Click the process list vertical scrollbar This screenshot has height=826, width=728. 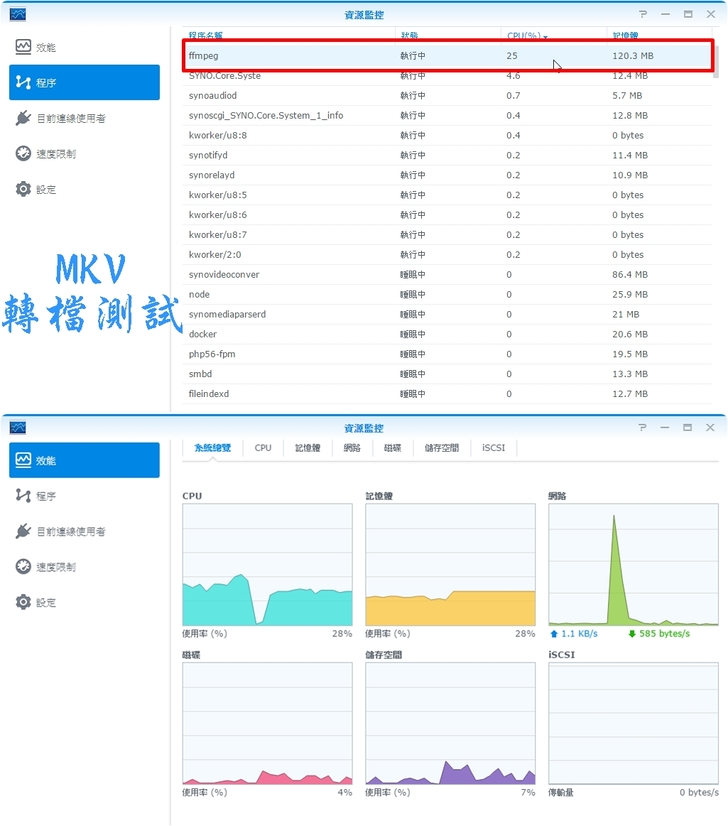coord(715,60)
